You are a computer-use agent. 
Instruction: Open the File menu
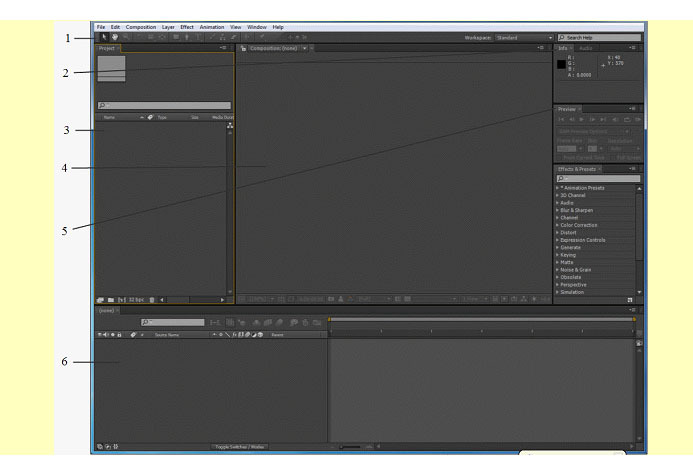click(101, 27)
